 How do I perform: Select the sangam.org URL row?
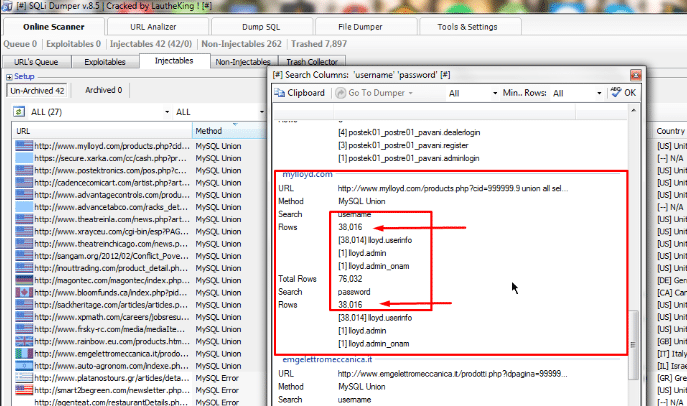click(112, 256)
